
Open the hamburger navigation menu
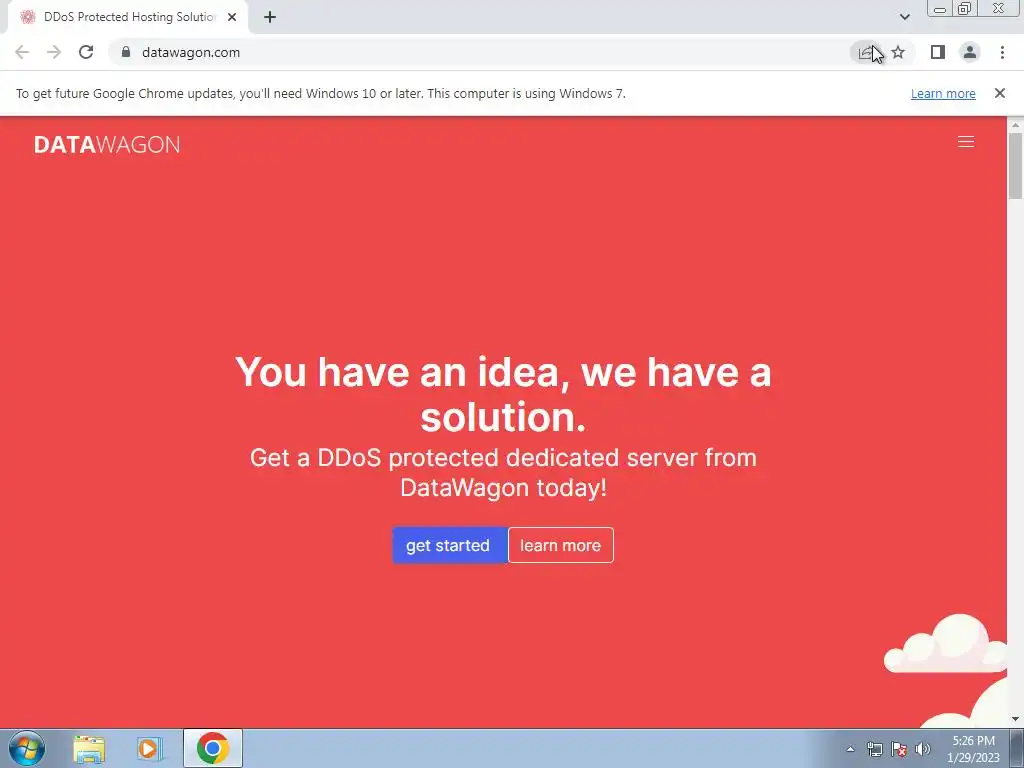966,142
